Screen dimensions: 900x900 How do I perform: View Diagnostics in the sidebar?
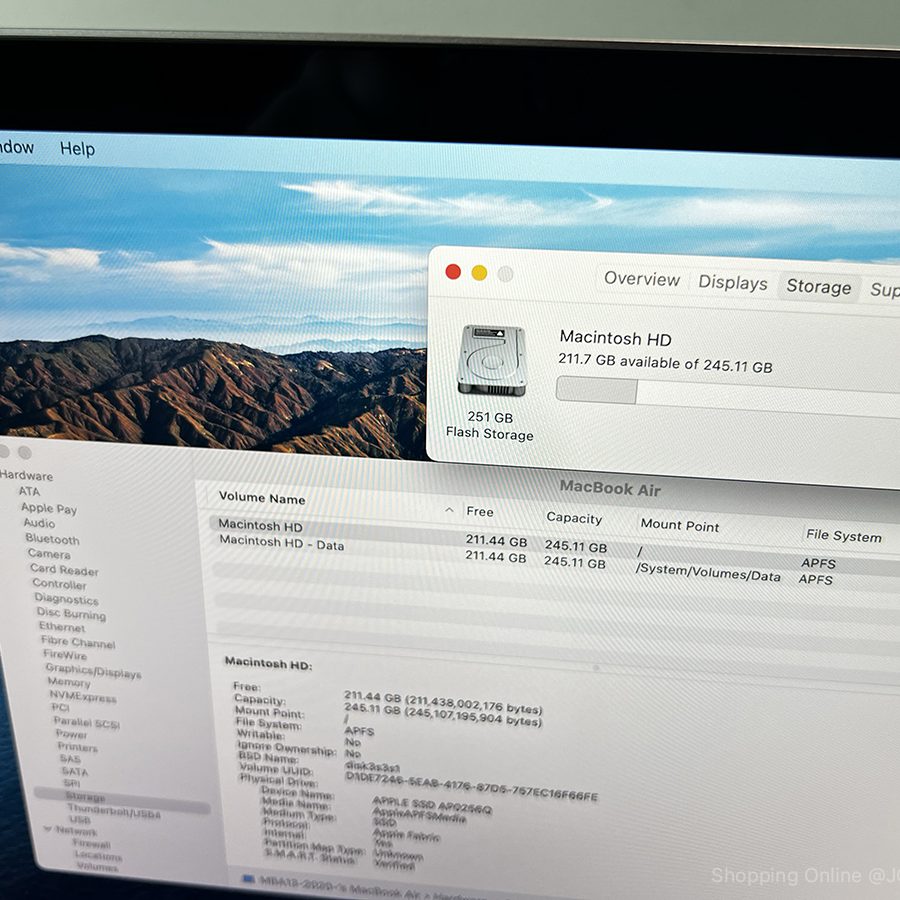coord(67,599)
